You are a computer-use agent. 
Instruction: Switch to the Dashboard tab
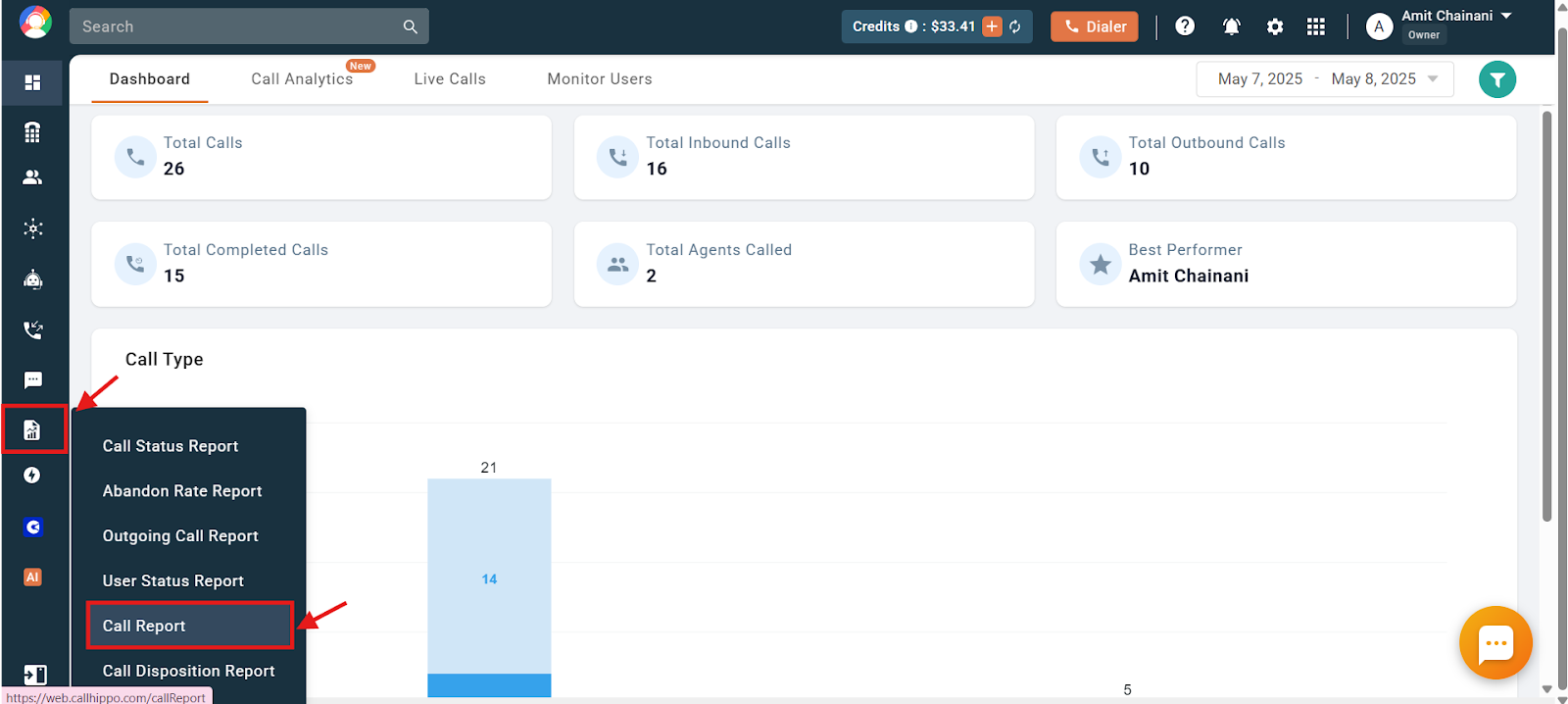coord(150,79)
